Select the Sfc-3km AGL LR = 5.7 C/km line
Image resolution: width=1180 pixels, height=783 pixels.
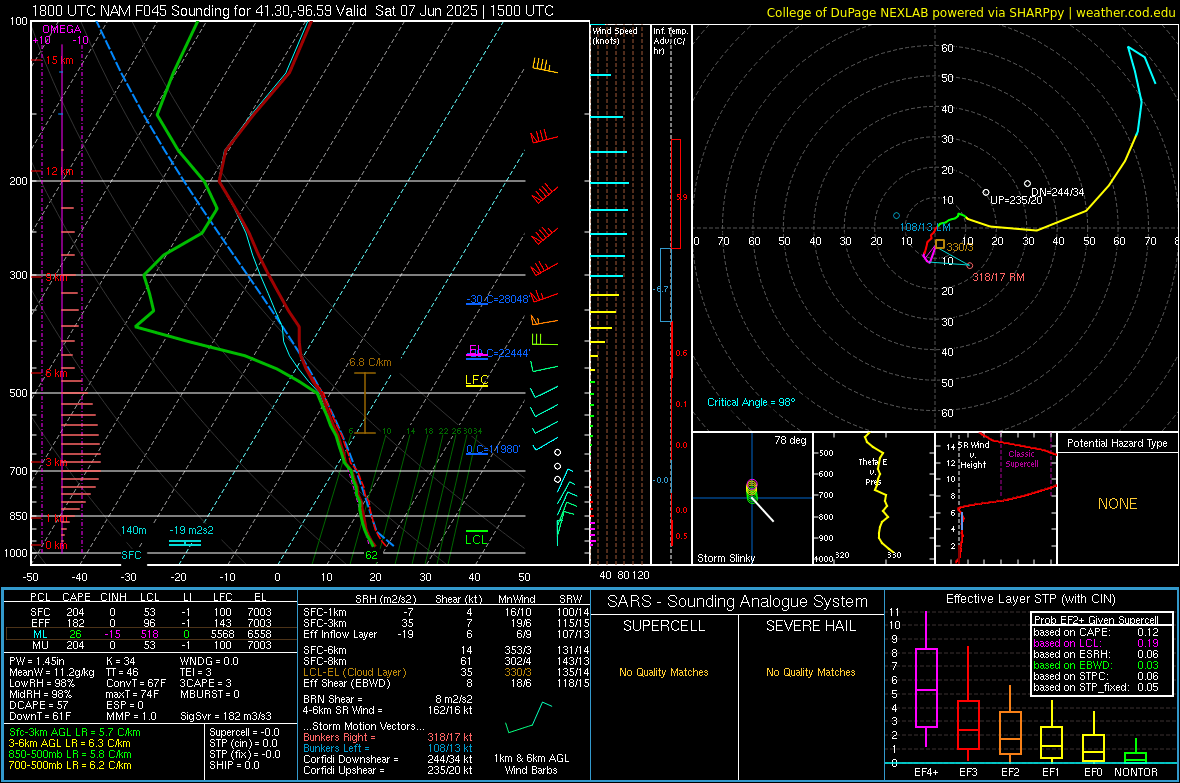75,732
